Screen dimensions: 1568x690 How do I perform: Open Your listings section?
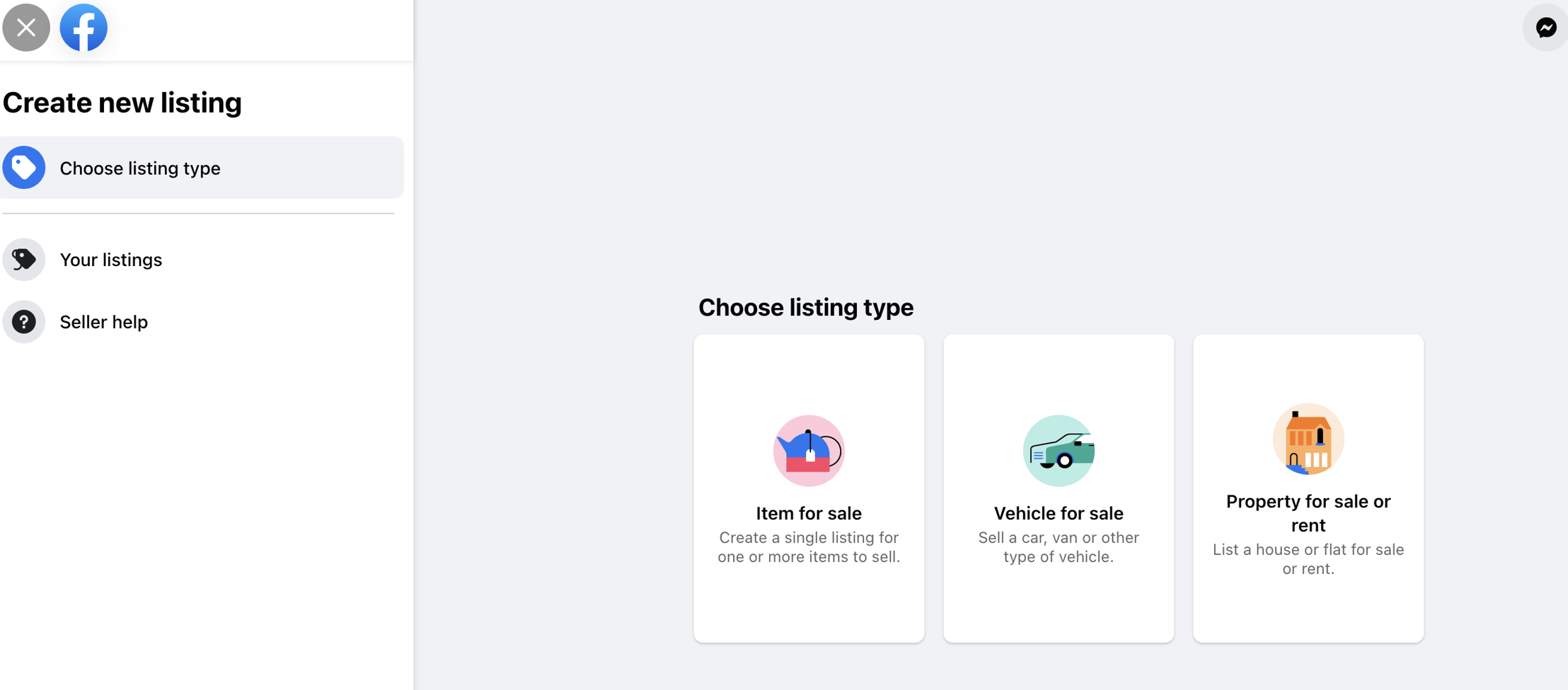tap(111, 259)
